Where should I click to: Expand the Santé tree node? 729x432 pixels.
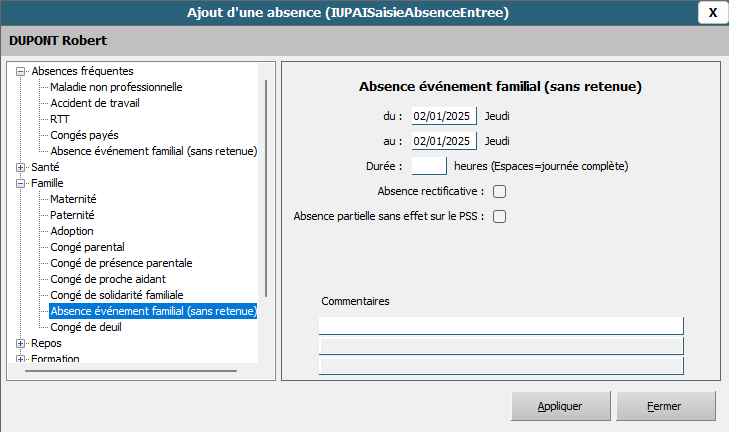coord(22,167)
